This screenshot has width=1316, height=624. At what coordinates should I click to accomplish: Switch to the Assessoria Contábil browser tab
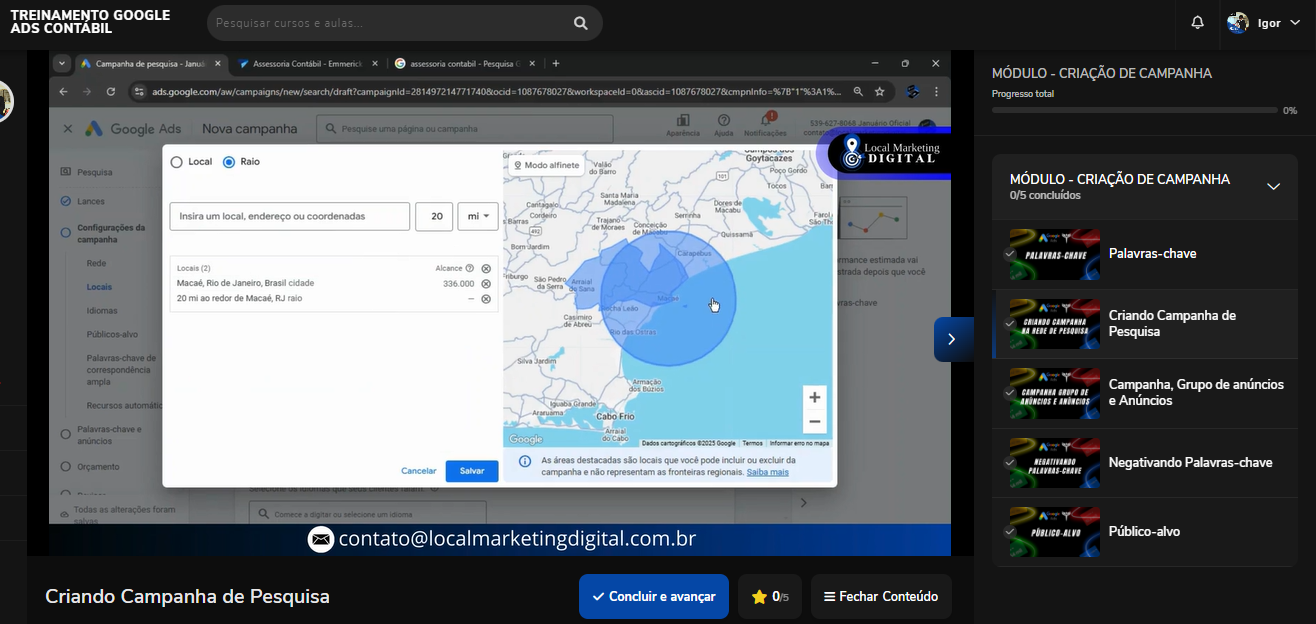tap(308, 62)
